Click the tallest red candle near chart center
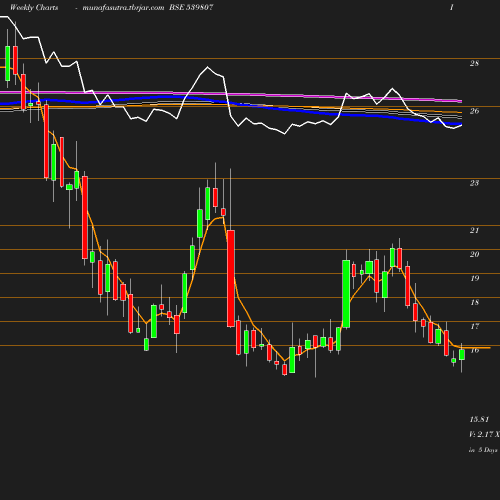Screen dimensions: 500x500 coord(231,278)
